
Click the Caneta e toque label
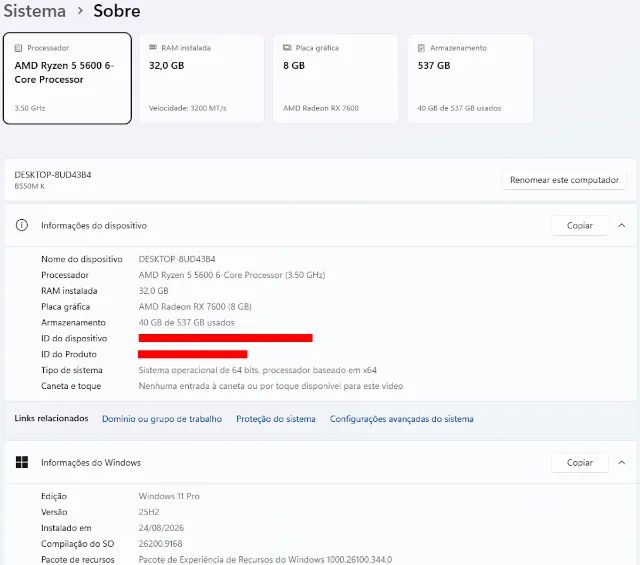(x=71, y=386)
